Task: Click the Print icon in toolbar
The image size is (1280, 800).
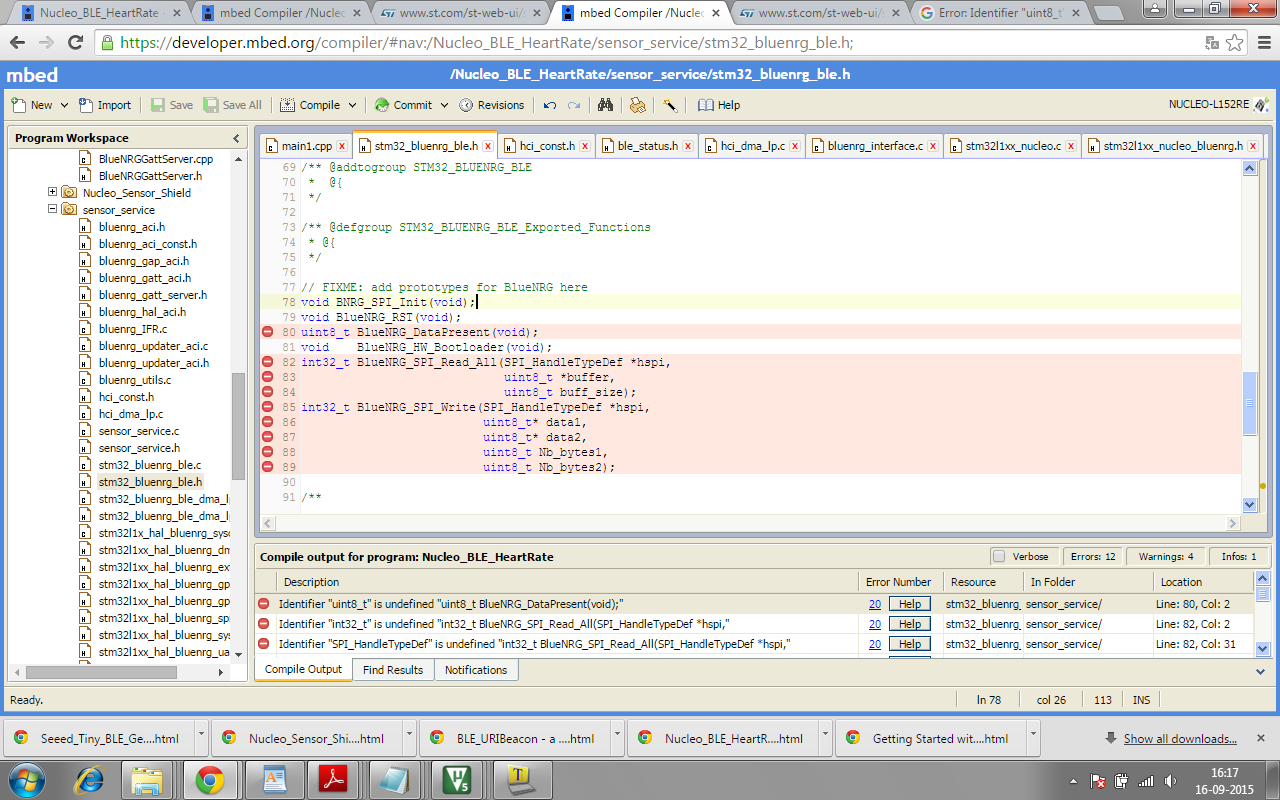Action: point(637,105)
